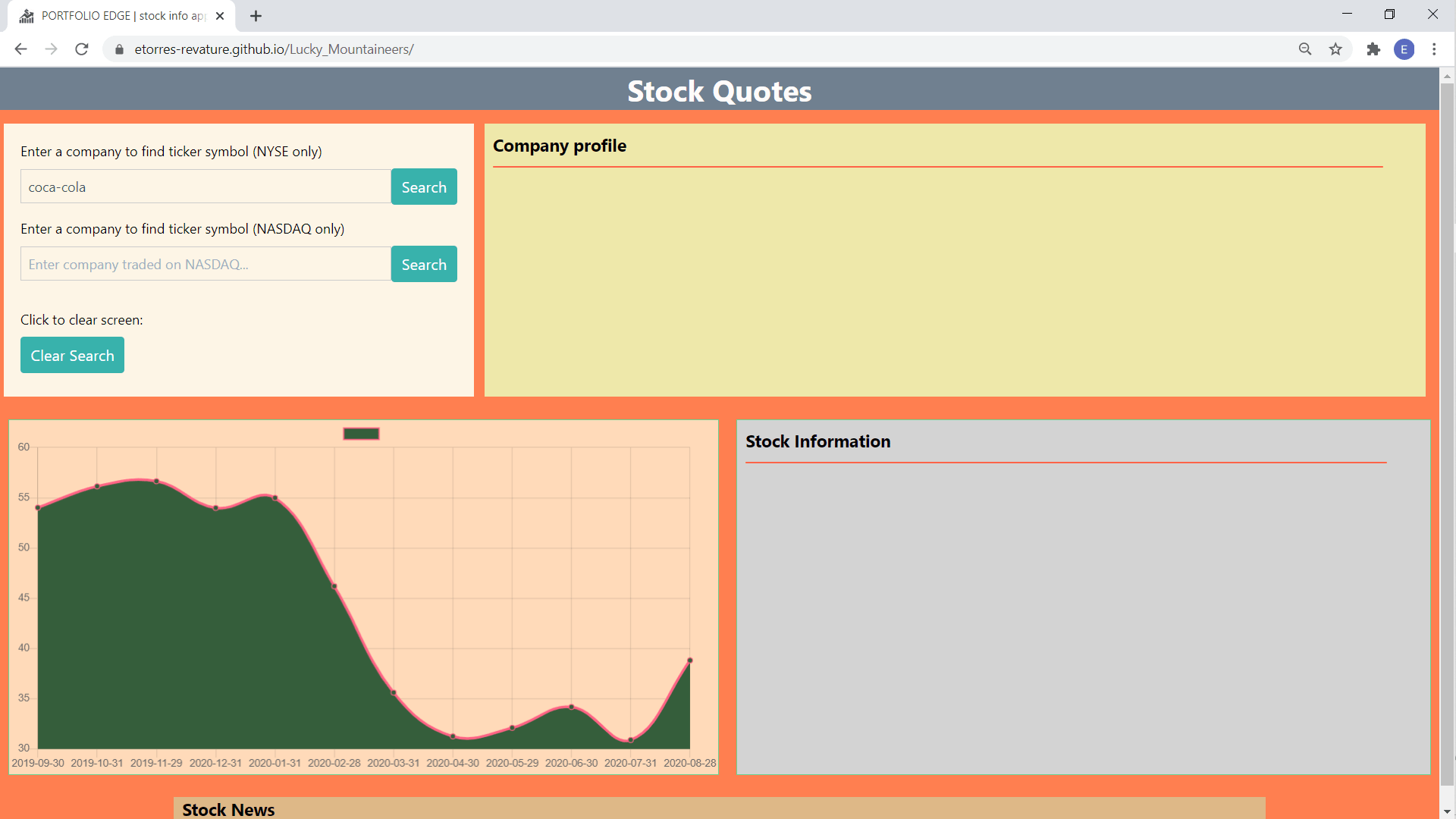The width and height of the screenshot is (1456, 819).
Task: Select the NYSE company input field
Action: point(205,186)
